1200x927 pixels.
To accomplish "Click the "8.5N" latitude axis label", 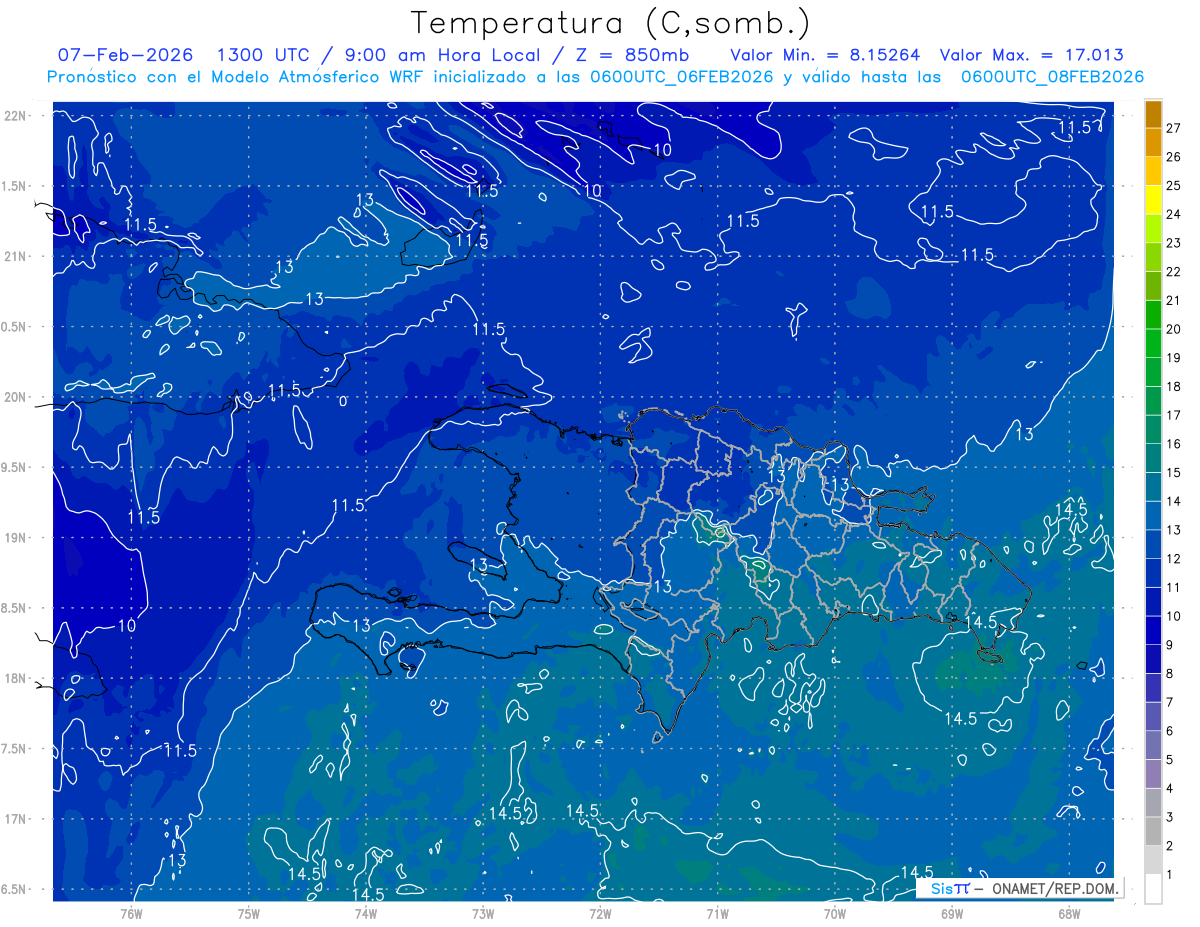I will coord(15,608).
